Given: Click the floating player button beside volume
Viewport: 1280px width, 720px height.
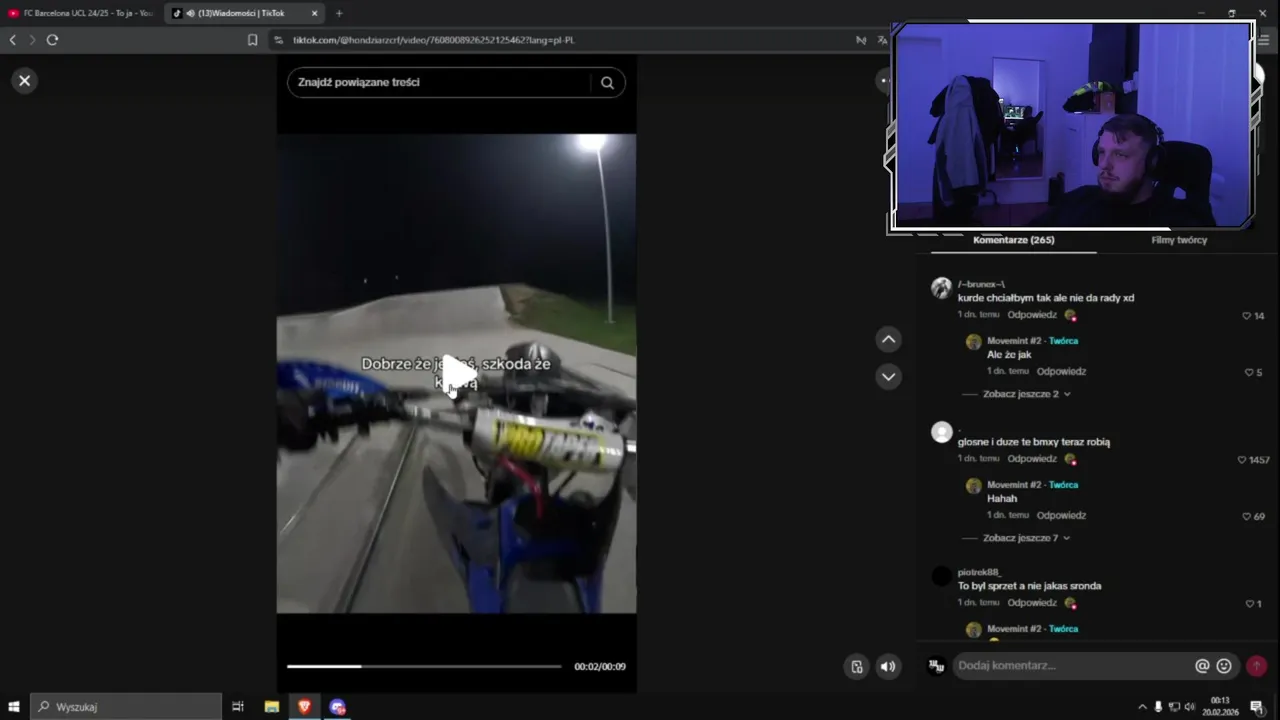Looking at the screenshot, I should coord(856,667).
